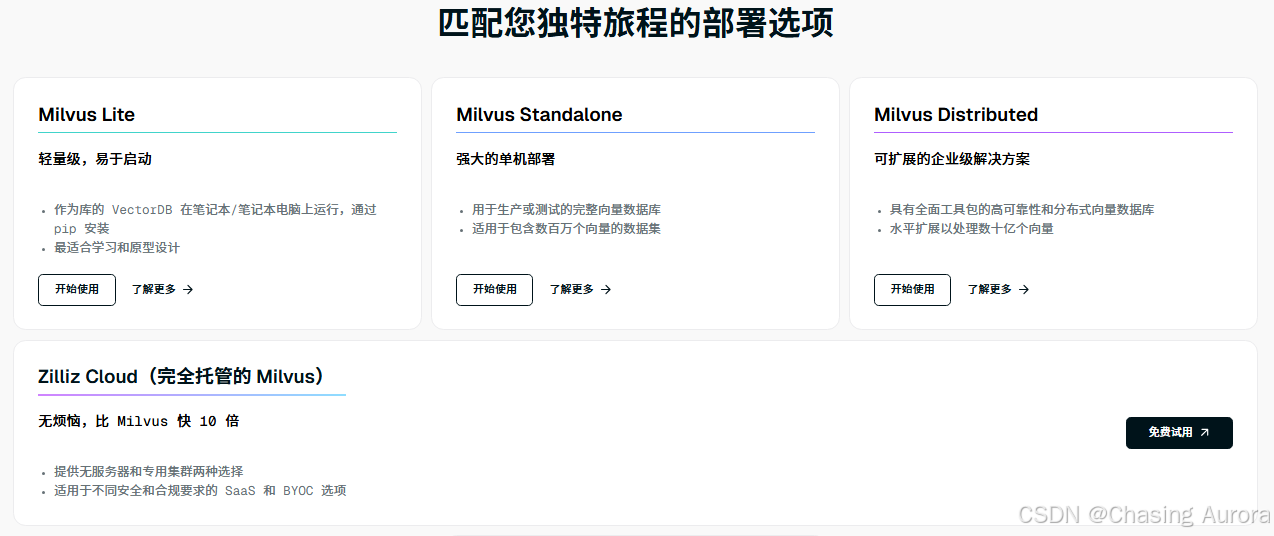Click bullet mentioning SaaS 和 BYOC 选项
Screen dimensions: 1274x536
[x=200, y=490]
